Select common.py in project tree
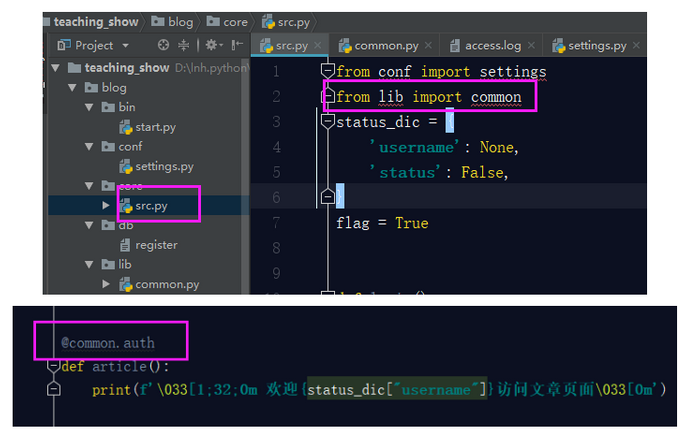Screen dimensions: 686x432 pyautogui.click(x=167, y=284)
